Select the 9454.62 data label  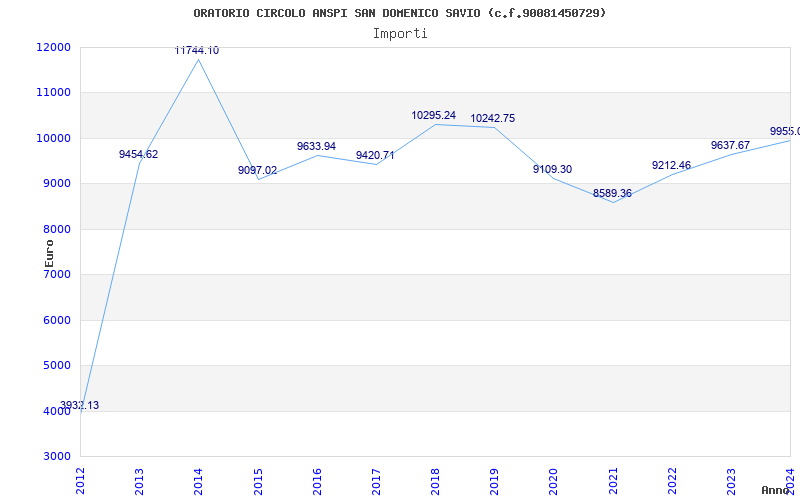[x=139, y=154]
